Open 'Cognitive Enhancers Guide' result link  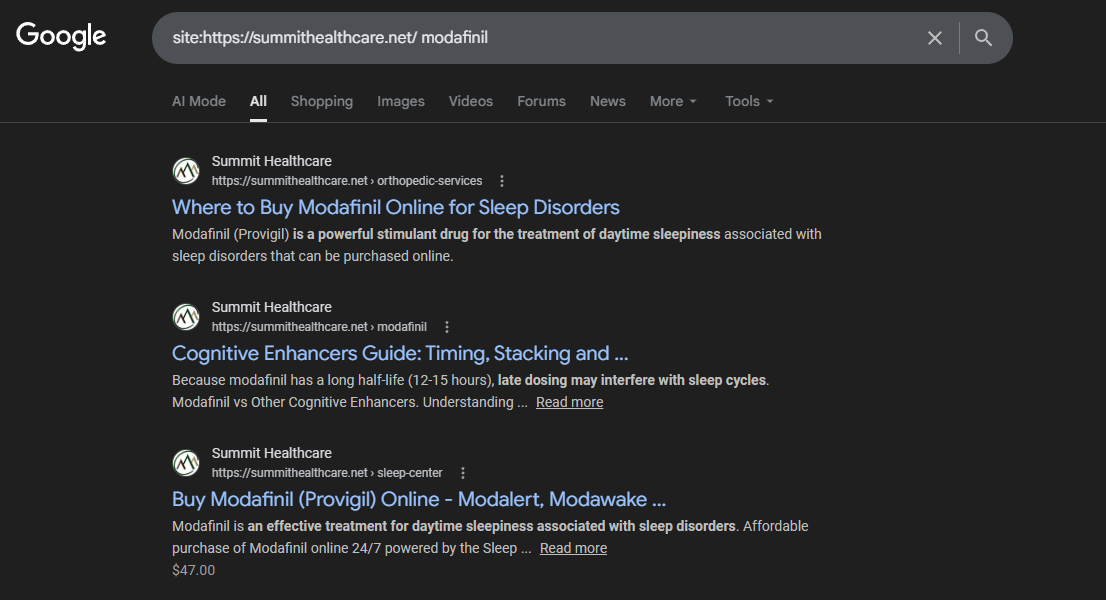pos(400,353)
